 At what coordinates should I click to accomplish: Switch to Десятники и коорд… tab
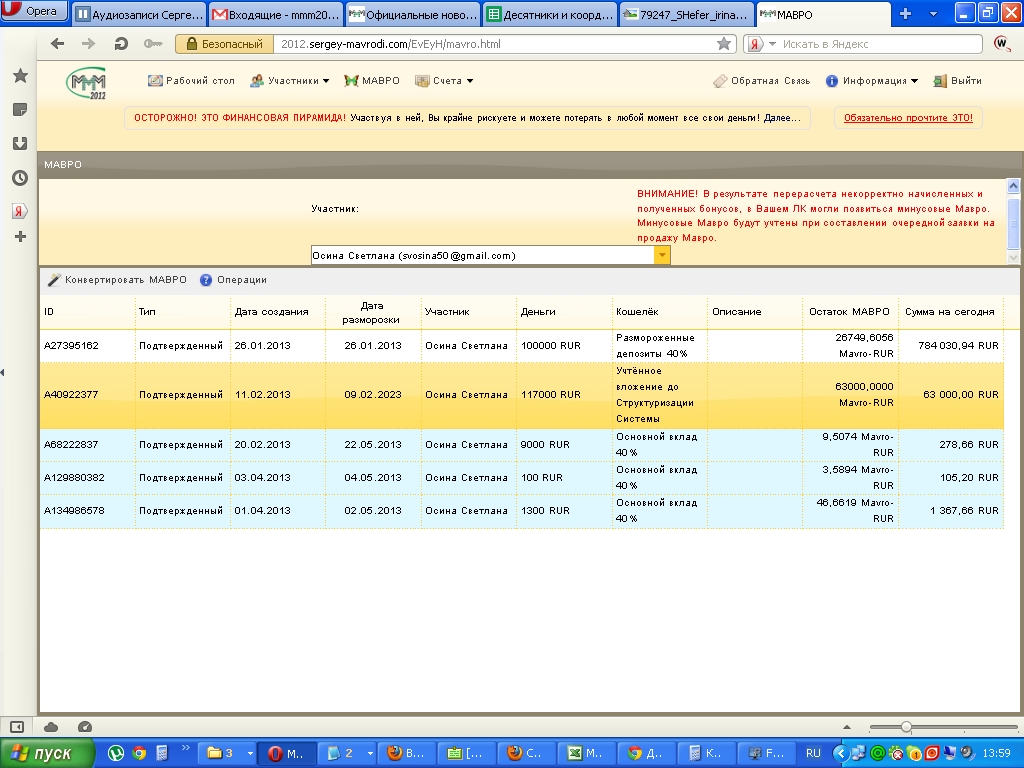point(549,14)
